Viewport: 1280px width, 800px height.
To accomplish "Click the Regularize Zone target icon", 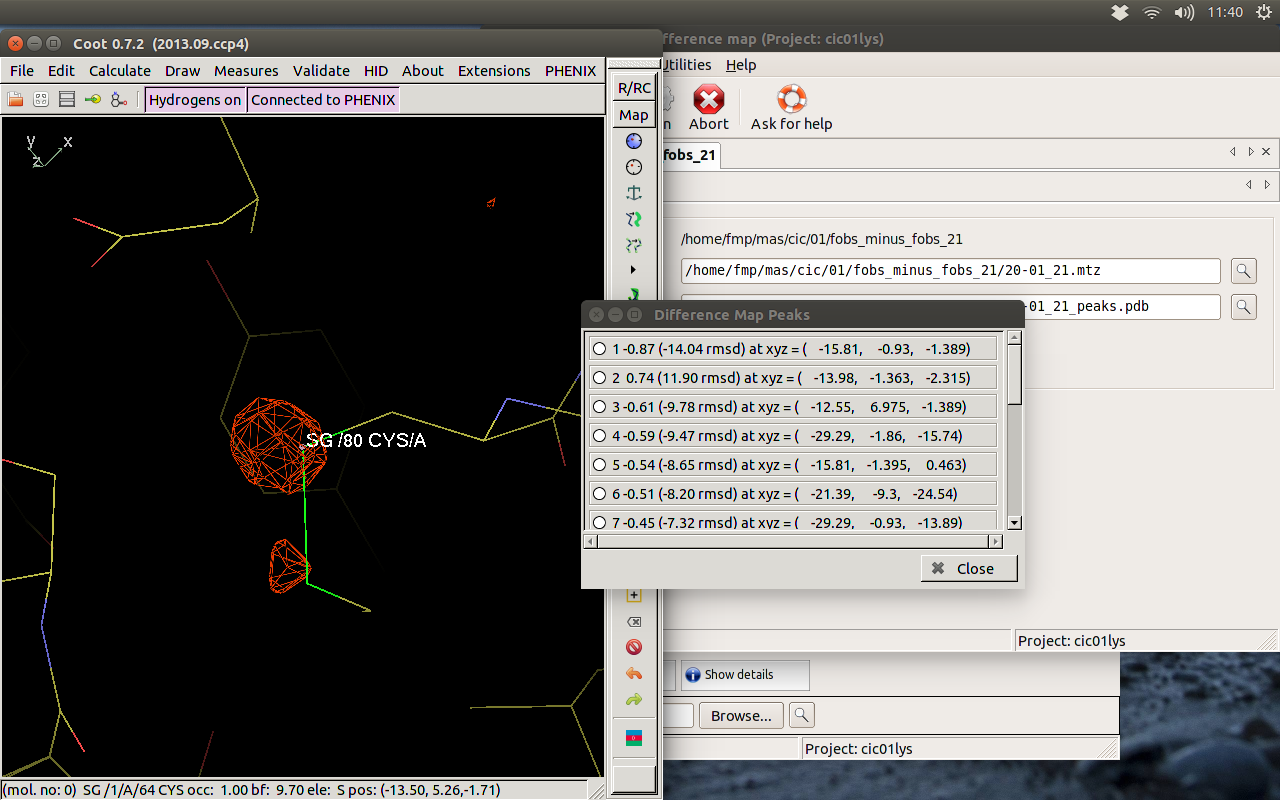I will coord(633,167).
